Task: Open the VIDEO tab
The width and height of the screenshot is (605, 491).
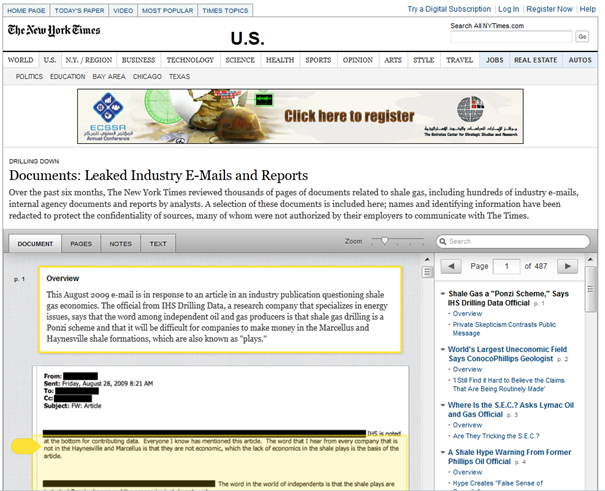Action: tap(123, 10)
